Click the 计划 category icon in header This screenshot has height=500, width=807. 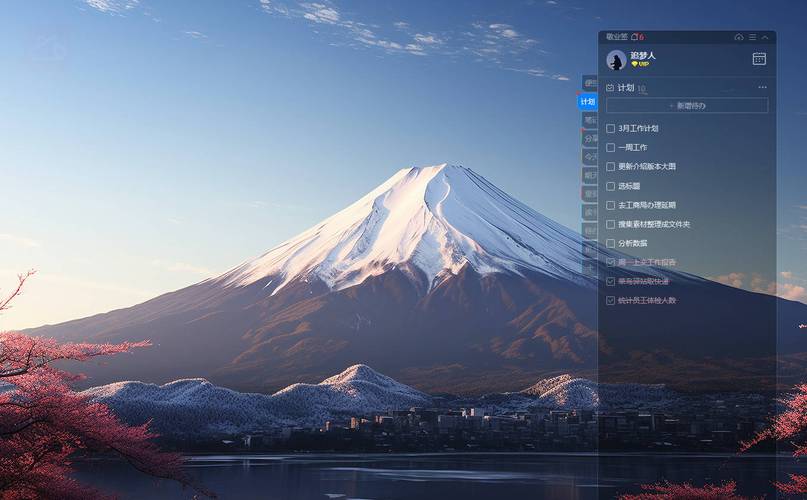click(x=610, y=88)
